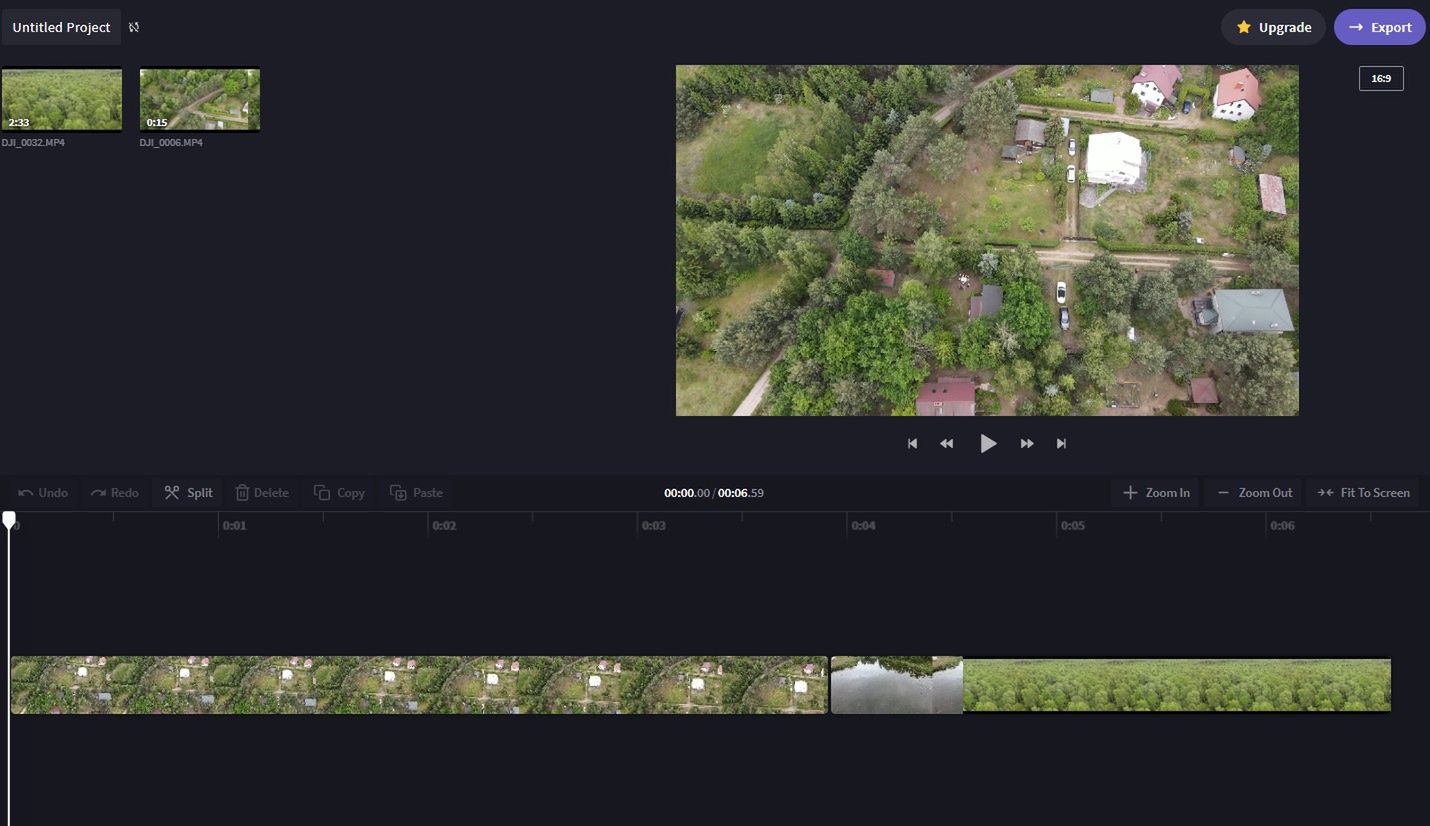Click the Untitled Project title field
This screenshot has height=826, width=1430.
(x=61, y=27)
